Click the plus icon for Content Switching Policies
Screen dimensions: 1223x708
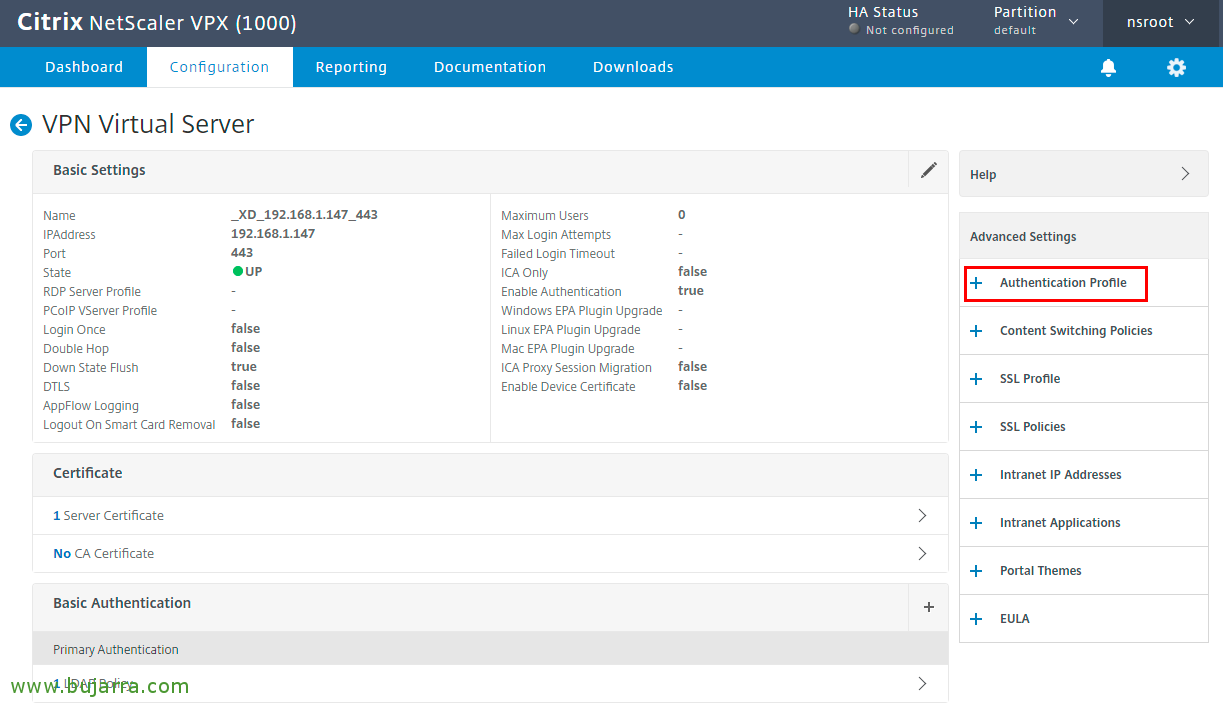(977, 331)
